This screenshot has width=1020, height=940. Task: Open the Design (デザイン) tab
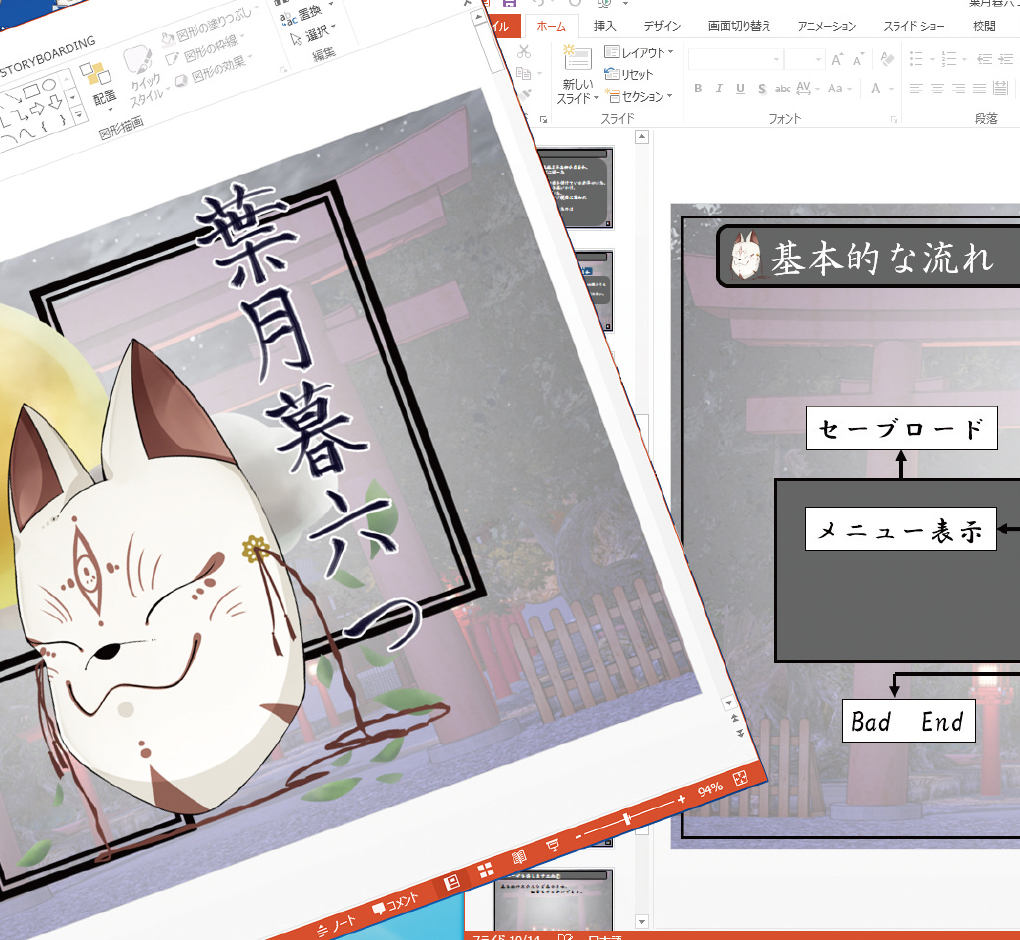click(662, 26)
